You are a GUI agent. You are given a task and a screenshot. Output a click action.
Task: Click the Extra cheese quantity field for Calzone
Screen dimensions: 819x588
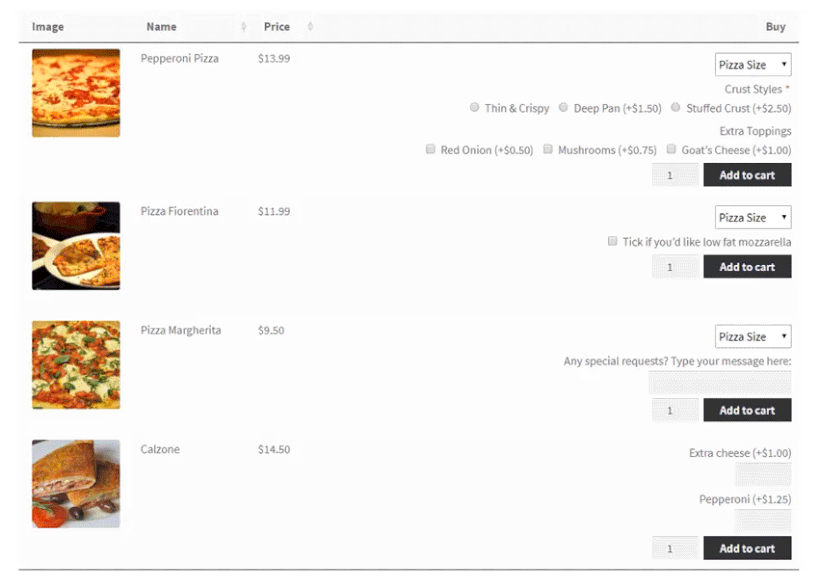click(x=763, y=473)
